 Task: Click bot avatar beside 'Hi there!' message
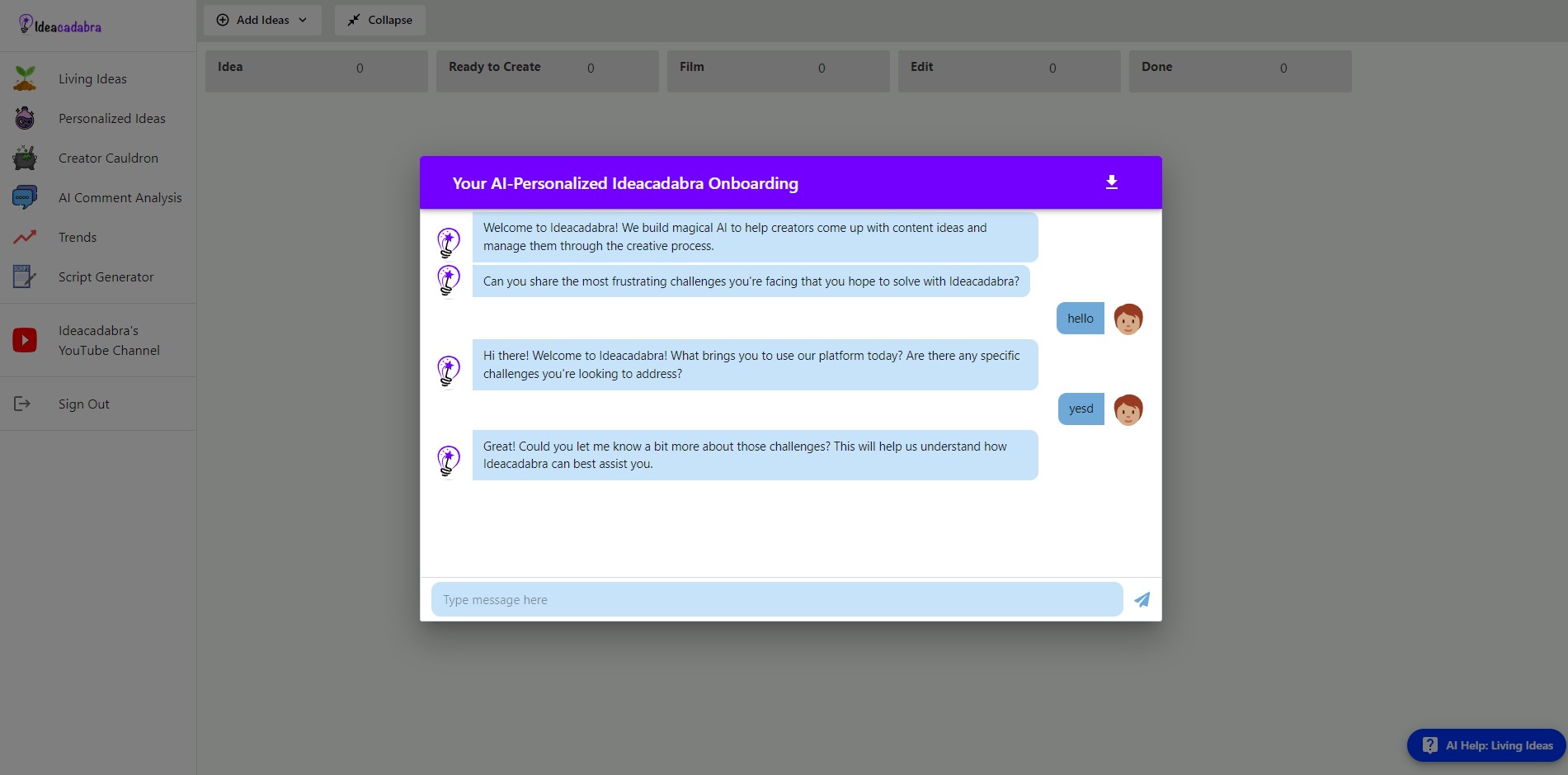(448, 371)
